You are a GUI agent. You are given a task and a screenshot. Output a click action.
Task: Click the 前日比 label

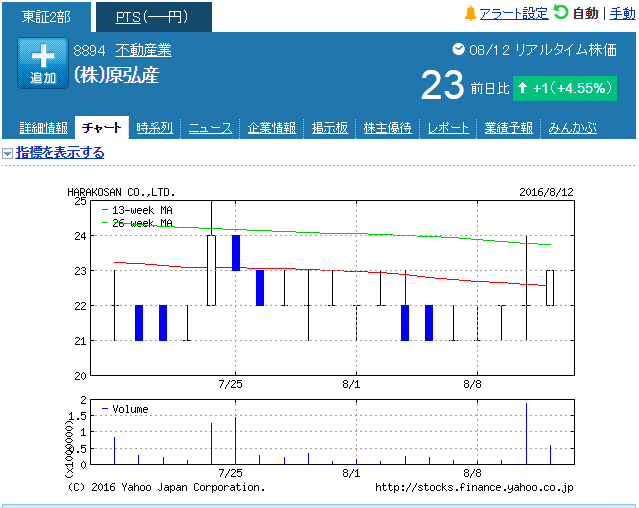490,88
